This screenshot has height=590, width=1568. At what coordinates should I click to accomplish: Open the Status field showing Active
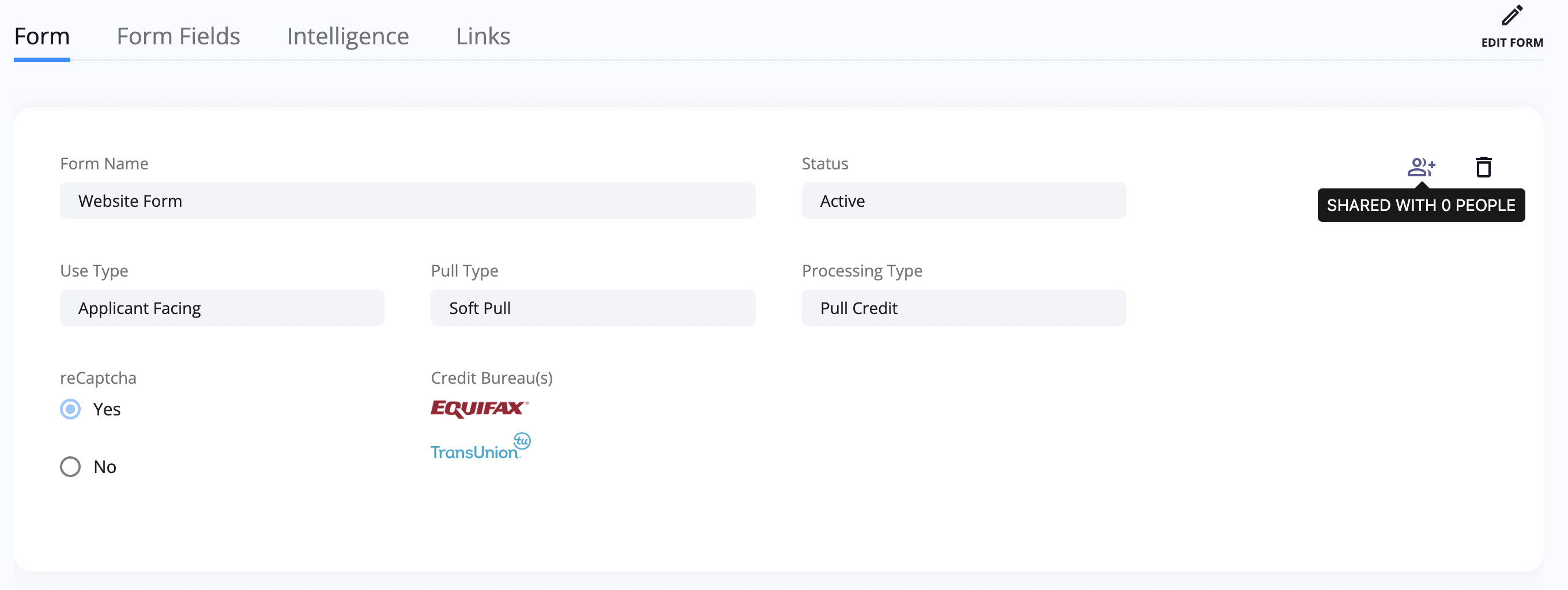pos(963,201)
